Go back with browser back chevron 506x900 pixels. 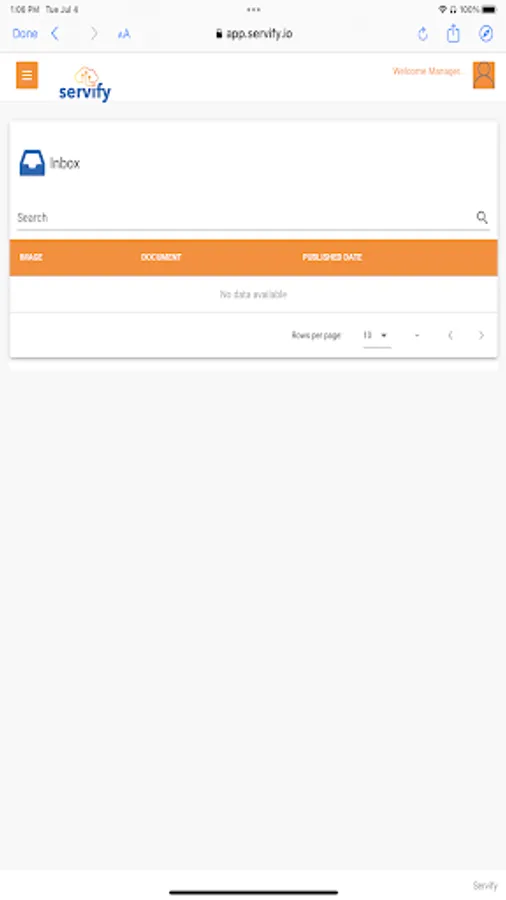click(55, 33)
